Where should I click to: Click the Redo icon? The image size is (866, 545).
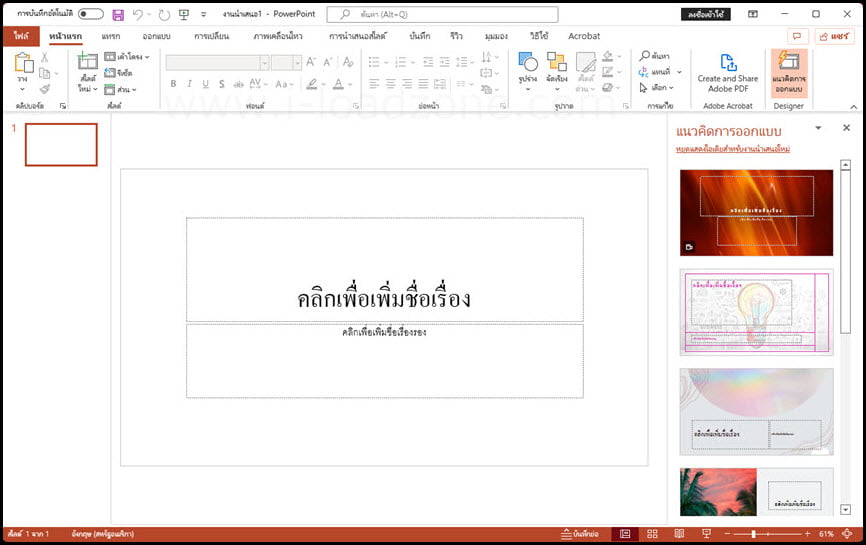164,15
